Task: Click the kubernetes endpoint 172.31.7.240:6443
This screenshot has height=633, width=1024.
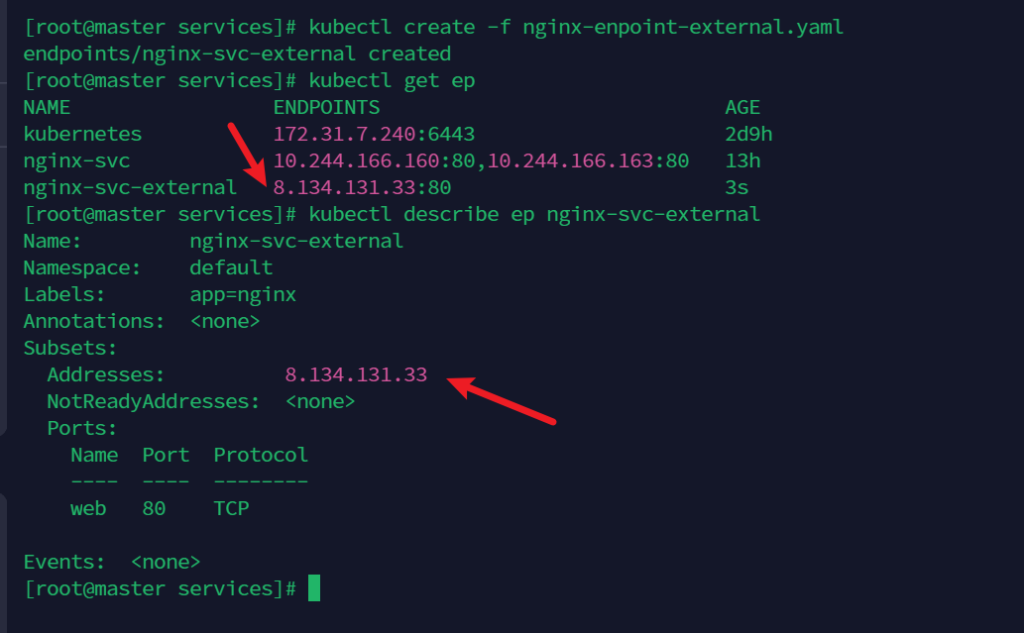Action: [x=373, y=134]
